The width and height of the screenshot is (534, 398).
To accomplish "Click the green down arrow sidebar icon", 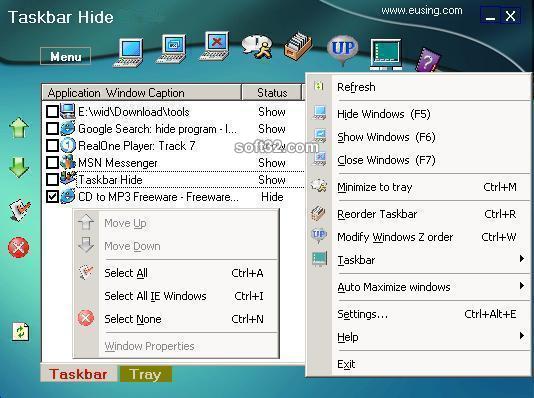I will (x=19, y=167).
